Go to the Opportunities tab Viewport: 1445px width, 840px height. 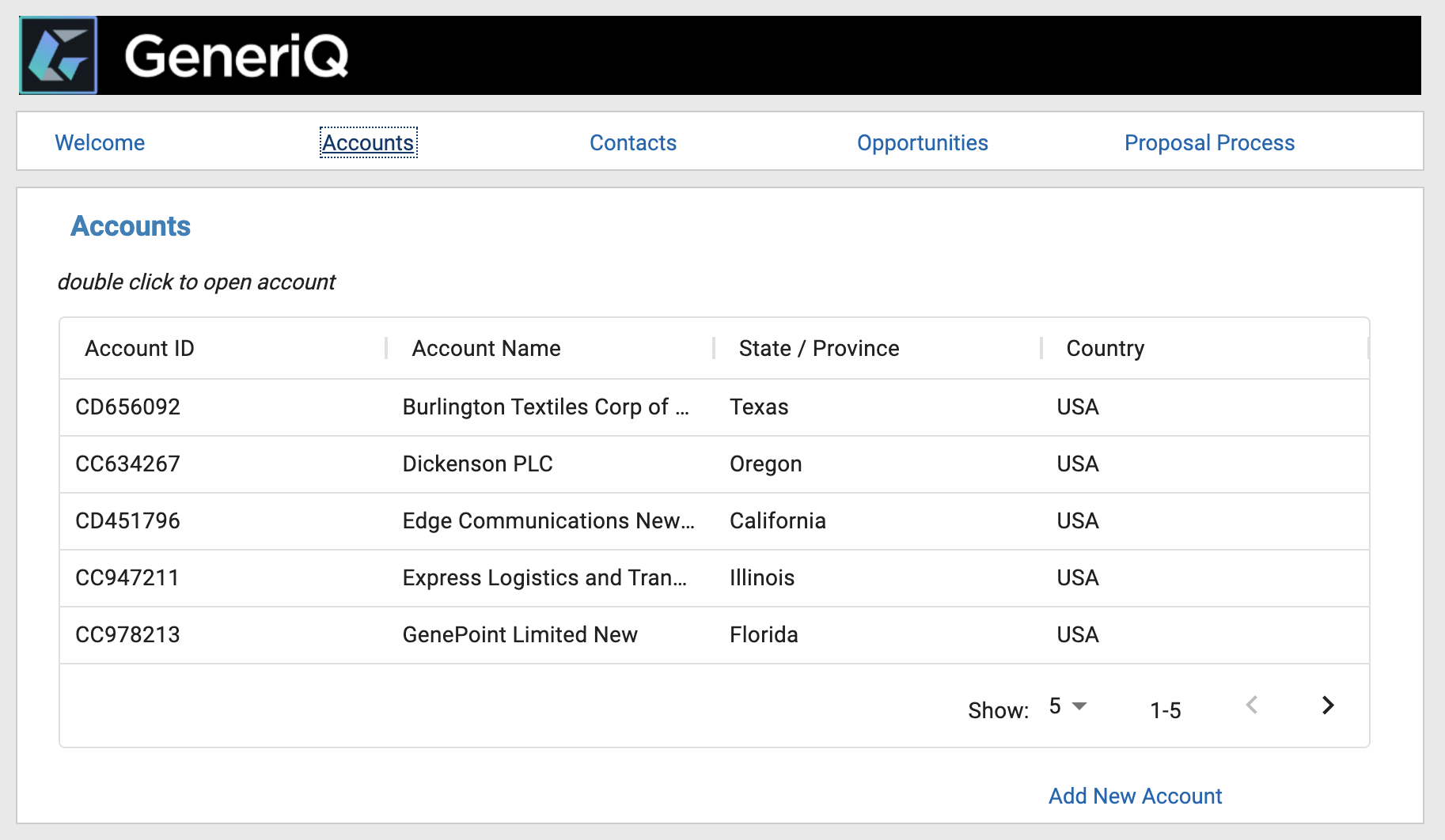(x=923, y=142)
